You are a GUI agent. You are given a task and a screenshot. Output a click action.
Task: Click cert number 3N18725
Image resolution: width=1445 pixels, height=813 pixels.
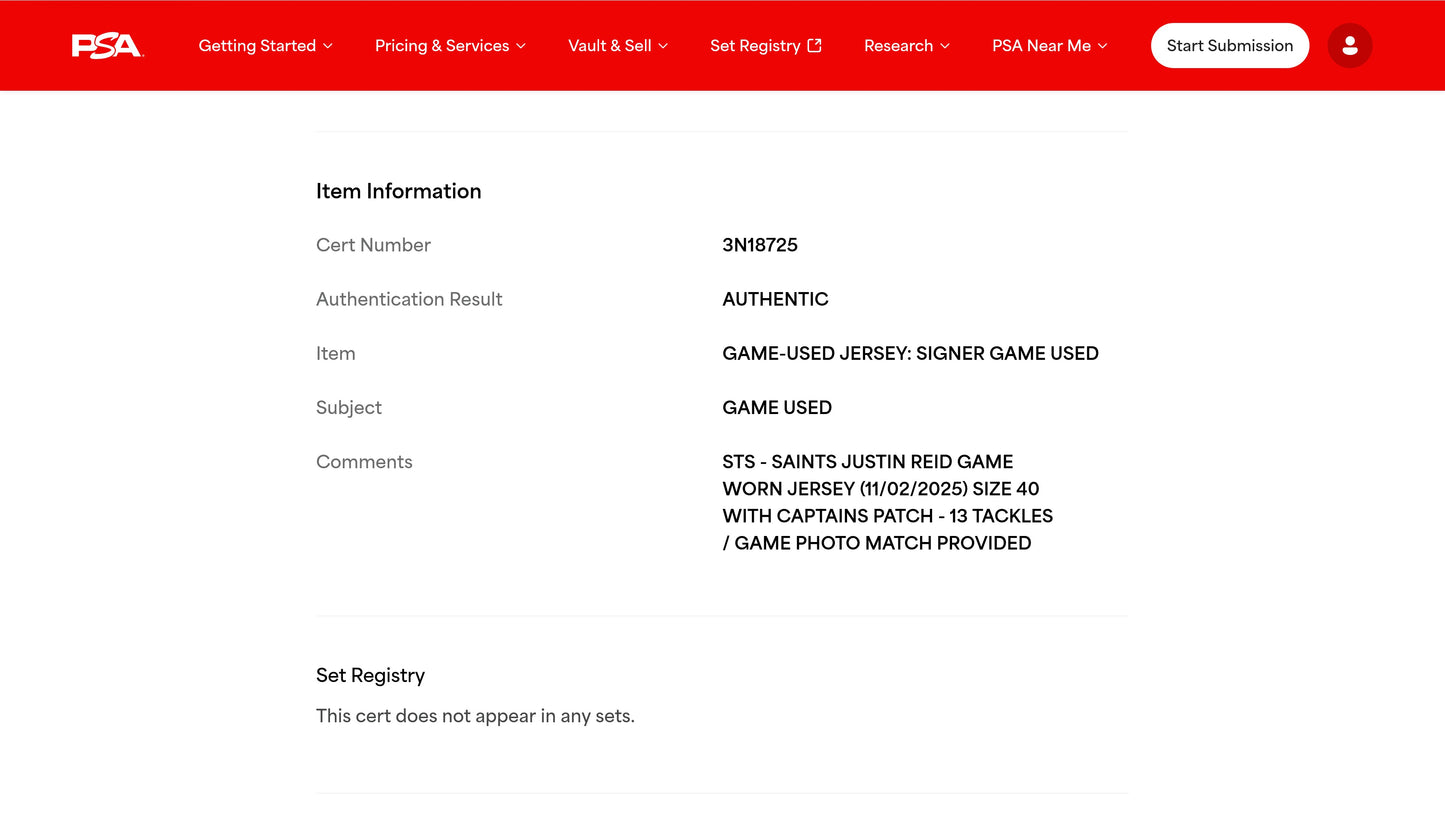[x=760, y=245]
